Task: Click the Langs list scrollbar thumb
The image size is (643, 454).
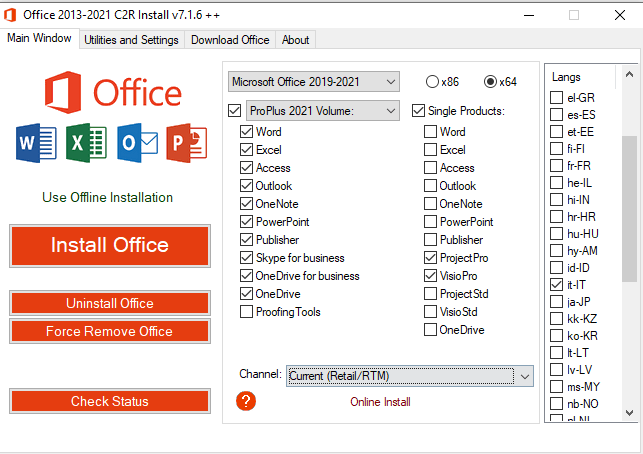Action: [x=629, y=209]
